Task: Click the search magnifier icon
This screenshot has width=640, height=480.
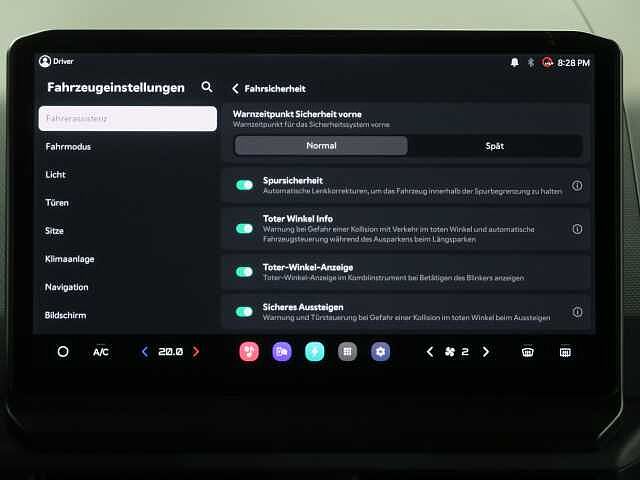Action: [x=207, y=87]
